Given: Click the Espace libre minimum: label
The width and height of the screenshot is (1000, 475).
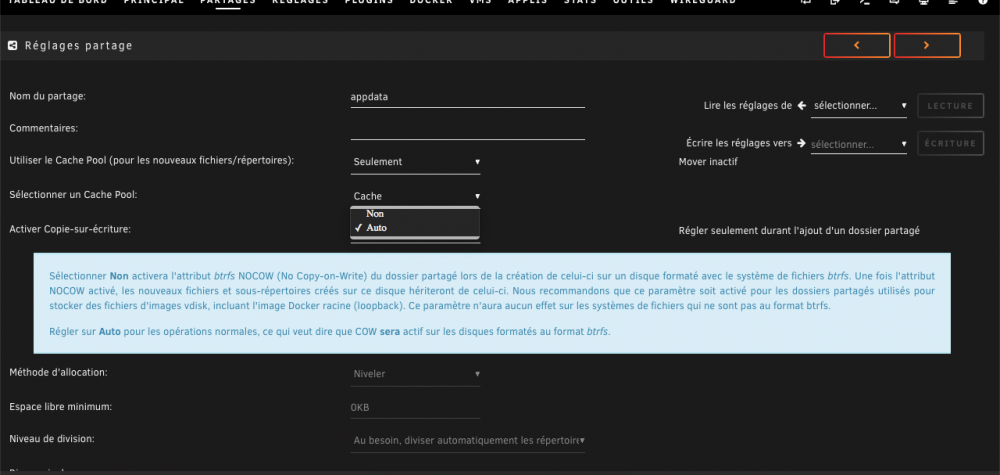Looking at the screenshot, I should 61,406.
